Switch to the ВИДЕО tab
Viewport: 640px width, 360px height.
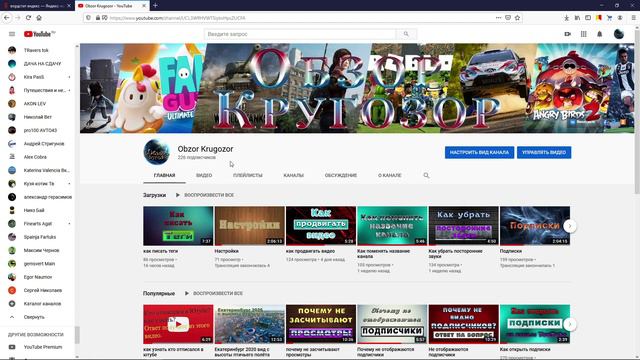(204, 176)
